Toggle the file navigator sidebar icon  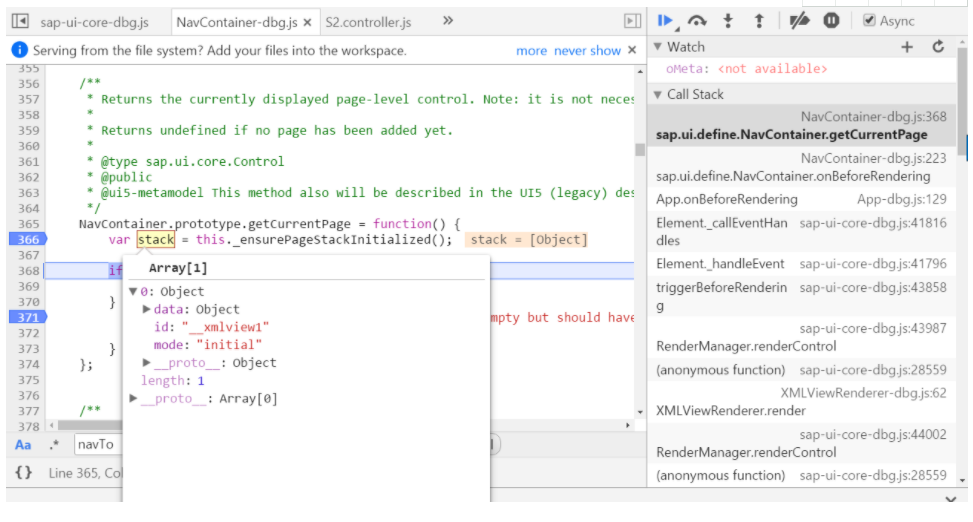tap(20, 22)
